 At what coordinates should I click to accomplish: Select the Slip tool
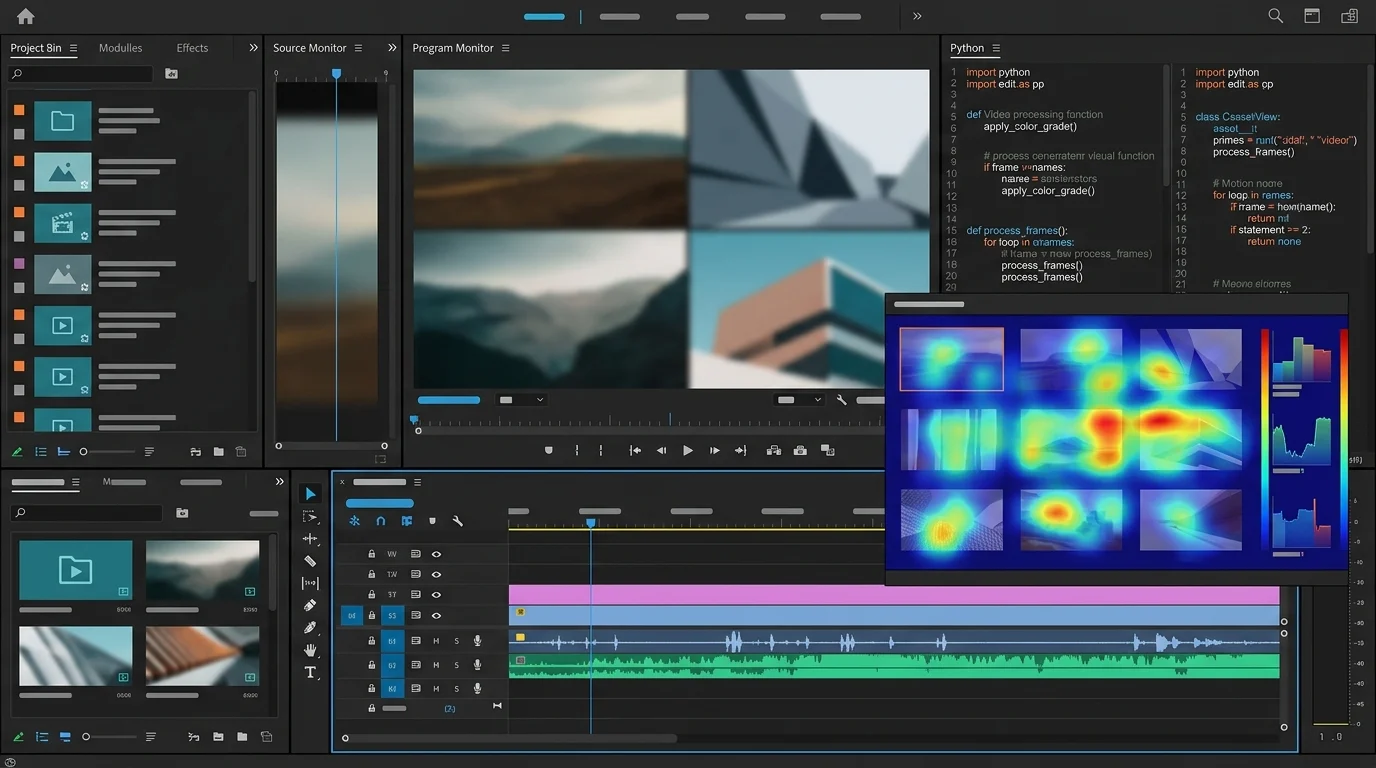tap(310, 583)
